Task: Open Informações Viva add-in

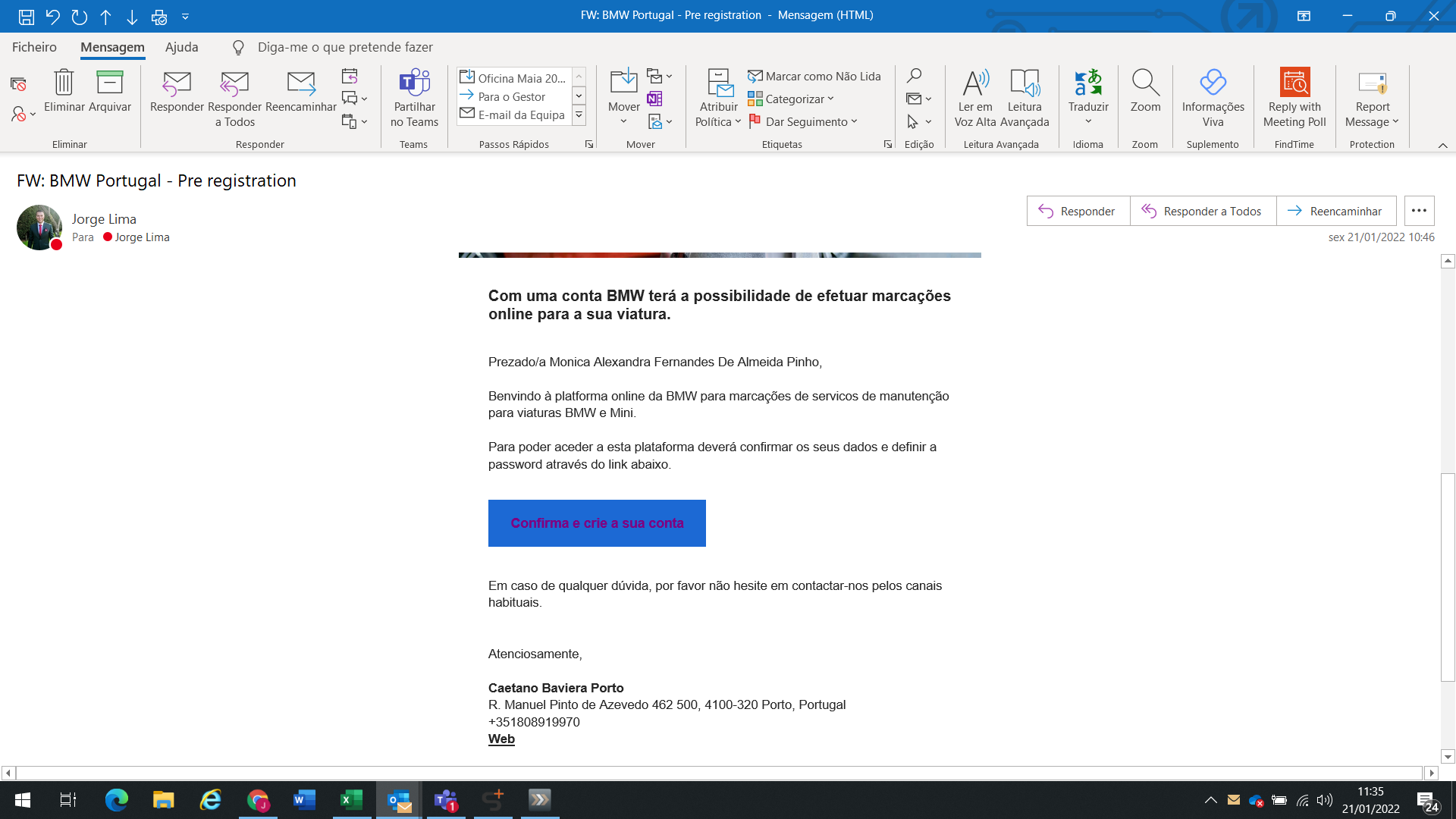Action: [1213, 99]
